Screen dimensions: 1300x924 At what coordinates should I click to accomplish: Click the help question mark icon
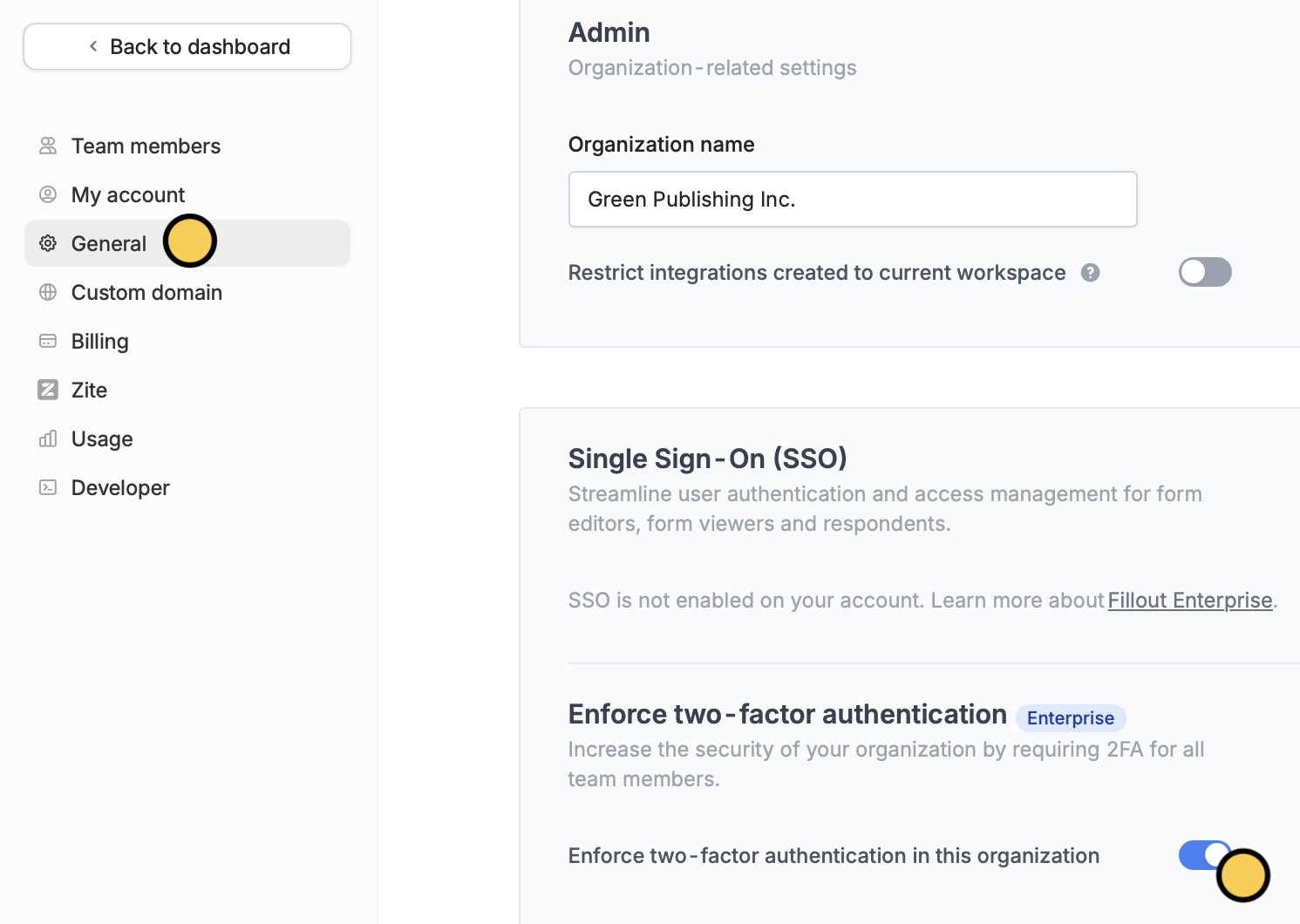(1090, 273)
